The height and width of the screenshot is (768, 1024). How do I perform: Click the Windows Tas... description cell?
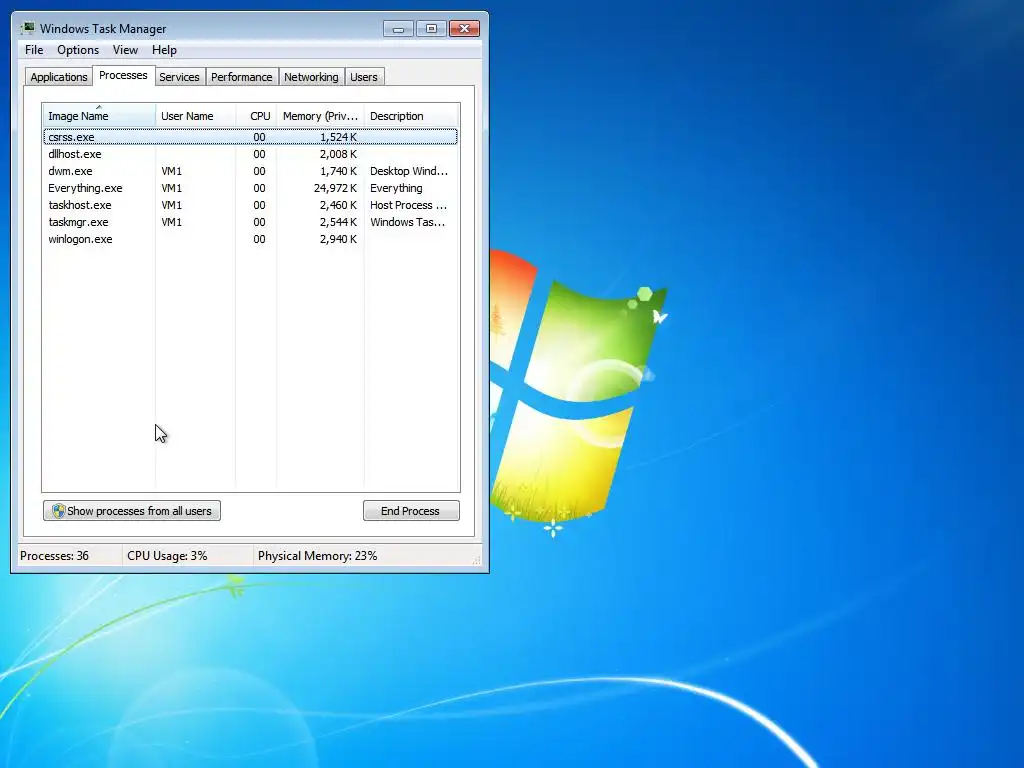pos(408,222)
